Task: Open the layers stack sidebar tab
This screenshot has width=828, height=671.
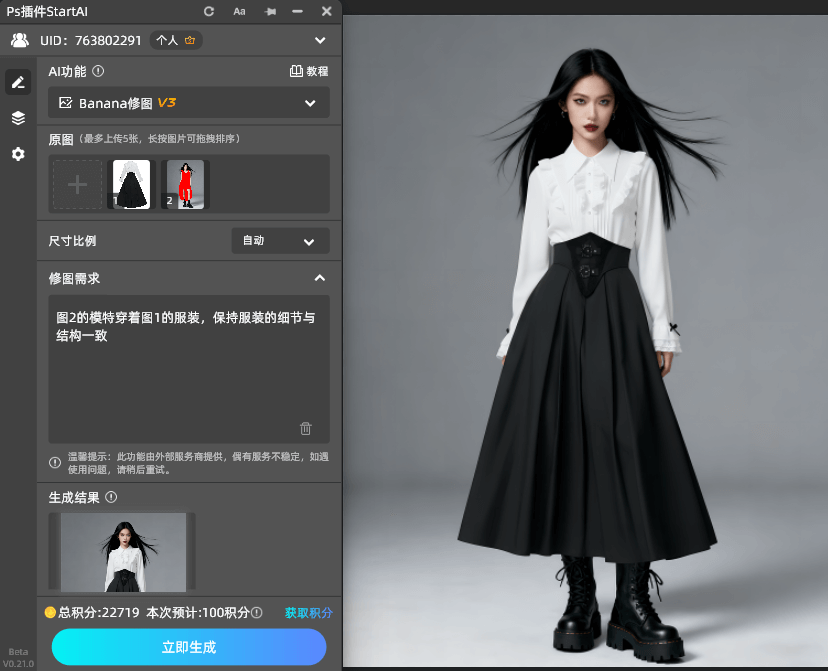Action: [18, 118]
